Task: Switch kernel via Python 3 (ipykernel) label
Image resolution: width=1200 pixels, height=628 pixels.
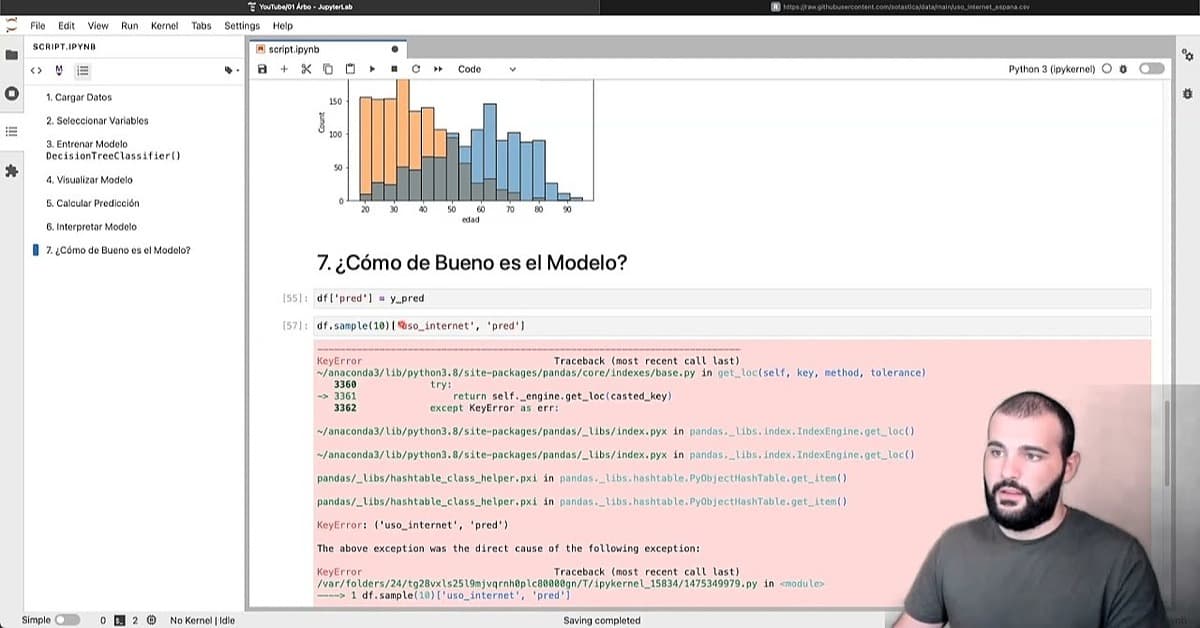Action: pos(1052,69)
